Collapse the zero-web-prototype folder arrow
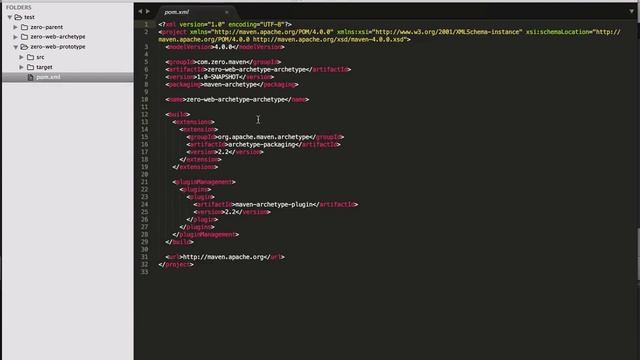 click(x=16, y=47)
